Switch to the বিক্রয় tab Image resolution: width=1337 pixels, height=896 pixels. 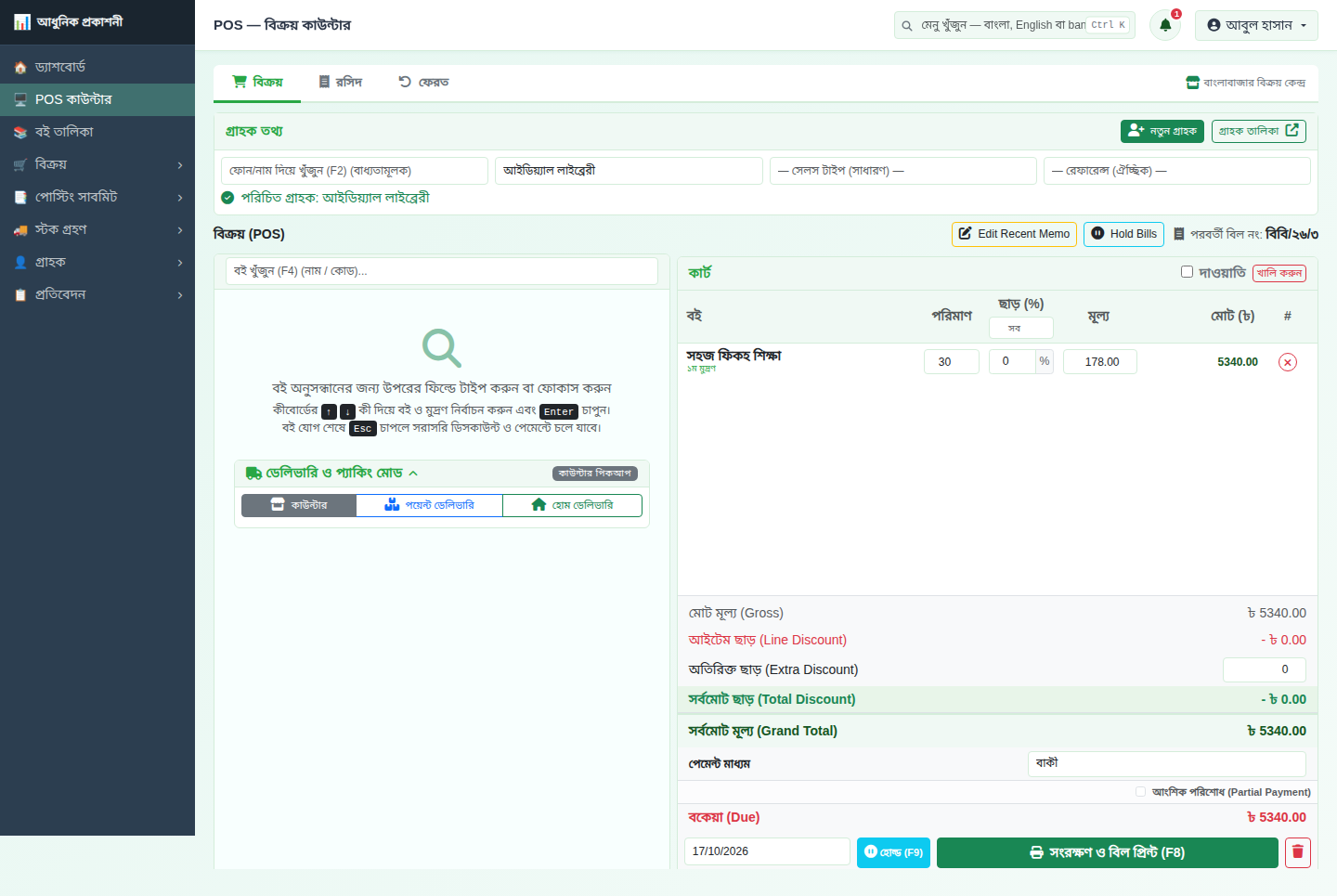[257, 83]
